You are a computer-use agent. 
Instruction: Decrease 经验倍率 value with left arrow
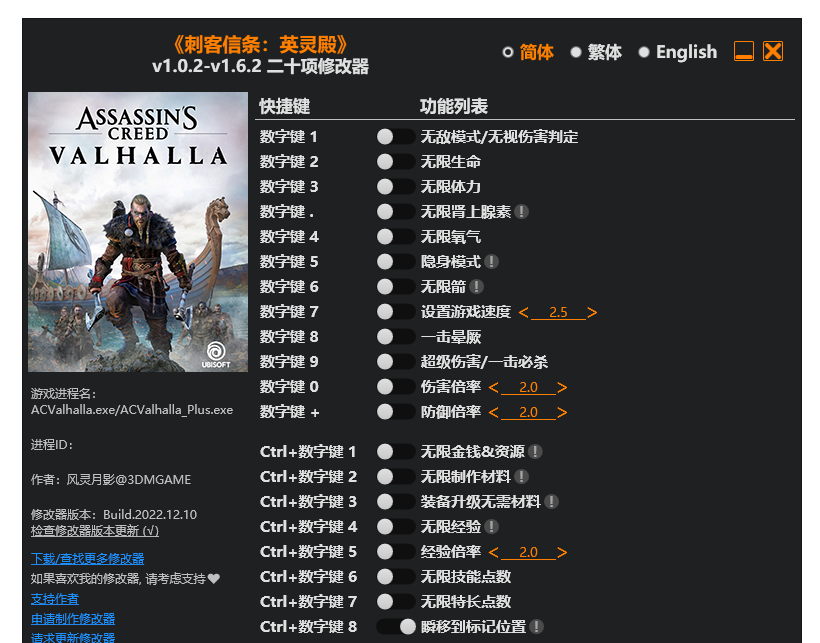point(494,553)
